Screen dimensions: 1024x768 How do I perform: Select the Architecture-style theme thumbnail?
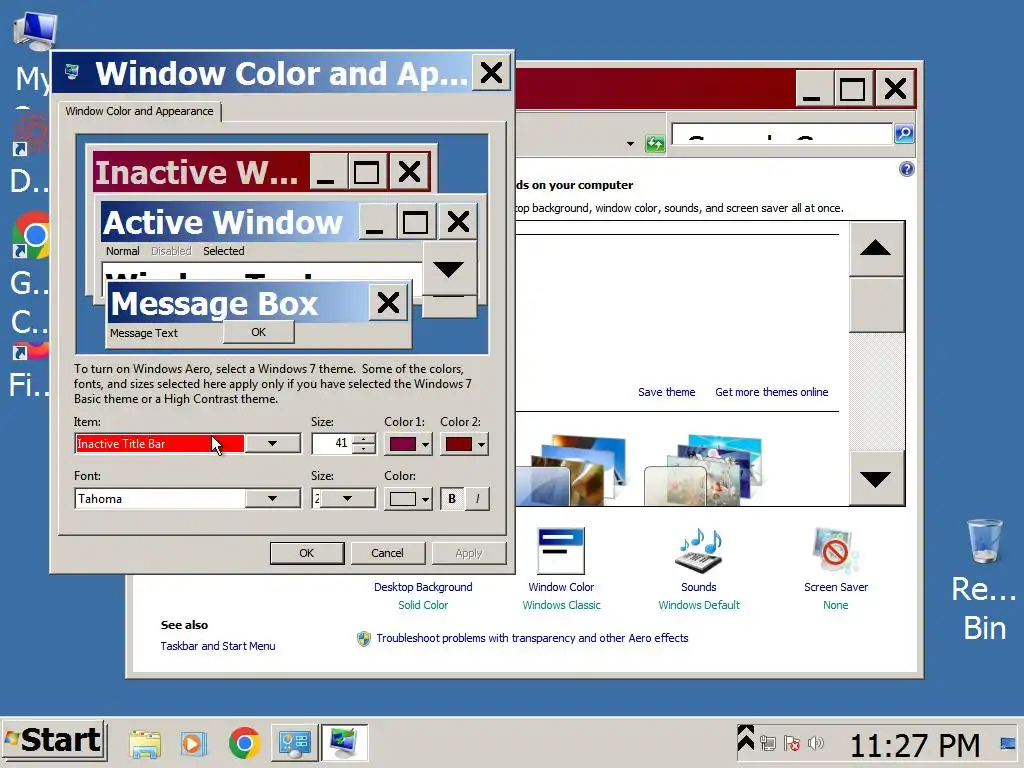(x=571, y=470)
